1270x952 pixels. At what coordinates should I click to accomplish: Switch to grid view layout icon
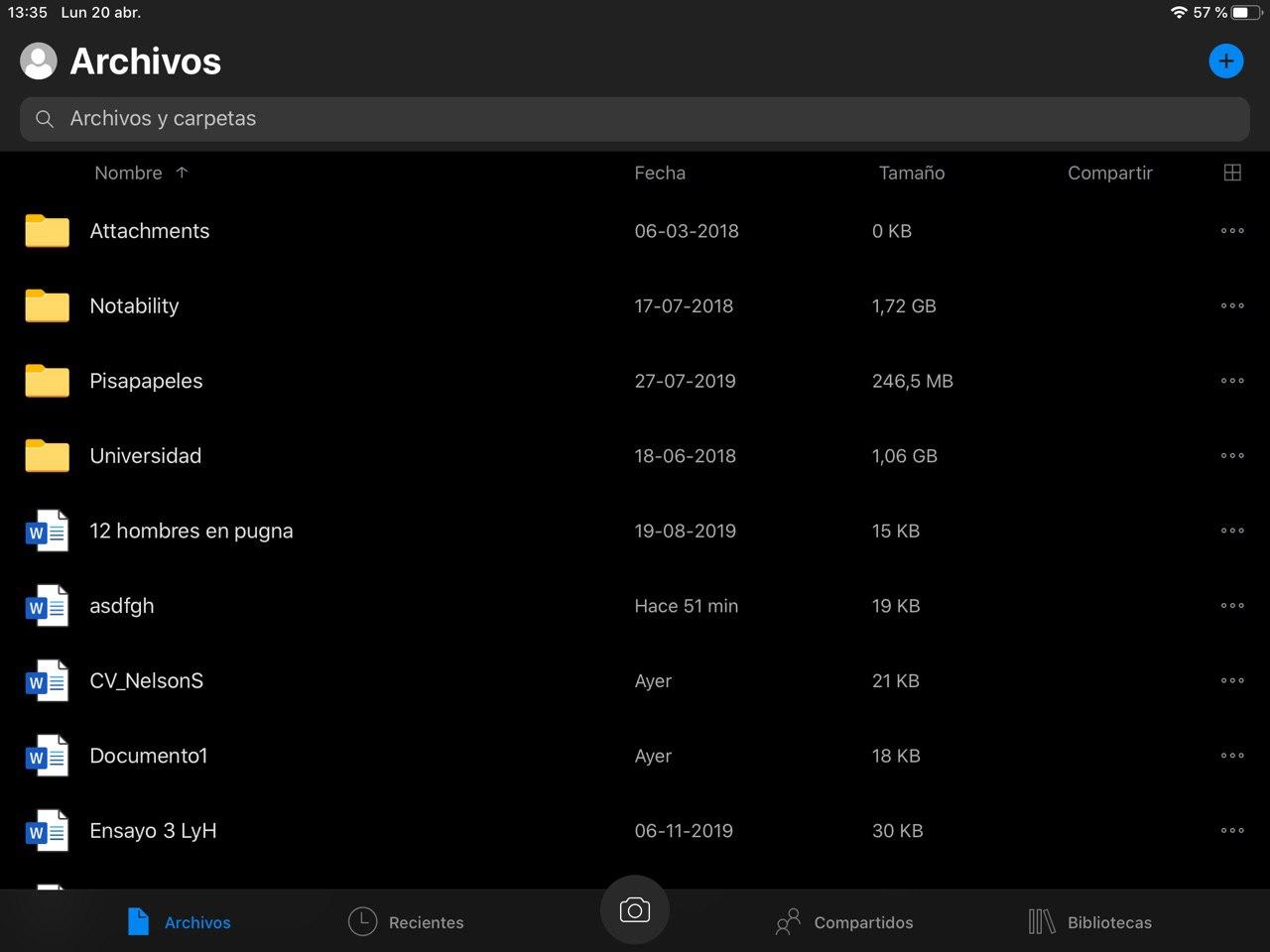[1232, 173]
